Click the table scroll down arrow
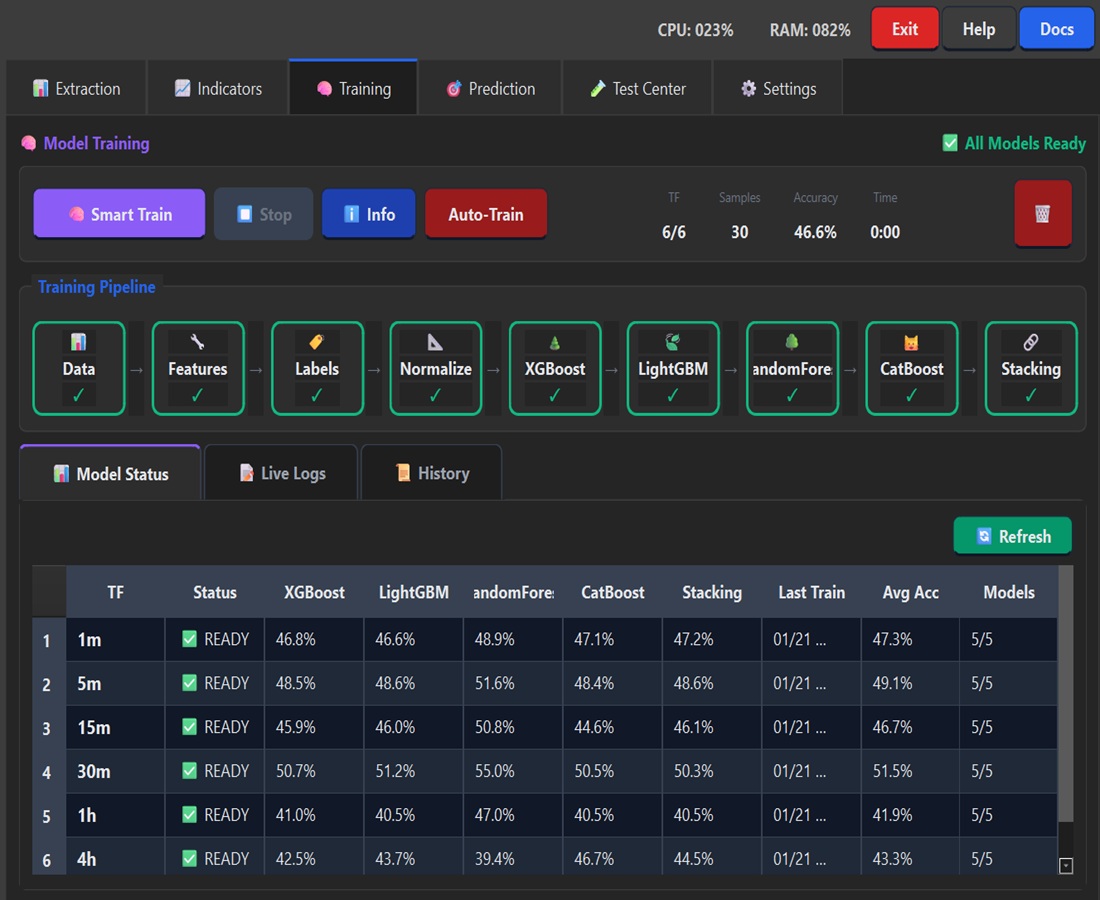Screen dimensions: 1100x900 (x=1065, y=866)
